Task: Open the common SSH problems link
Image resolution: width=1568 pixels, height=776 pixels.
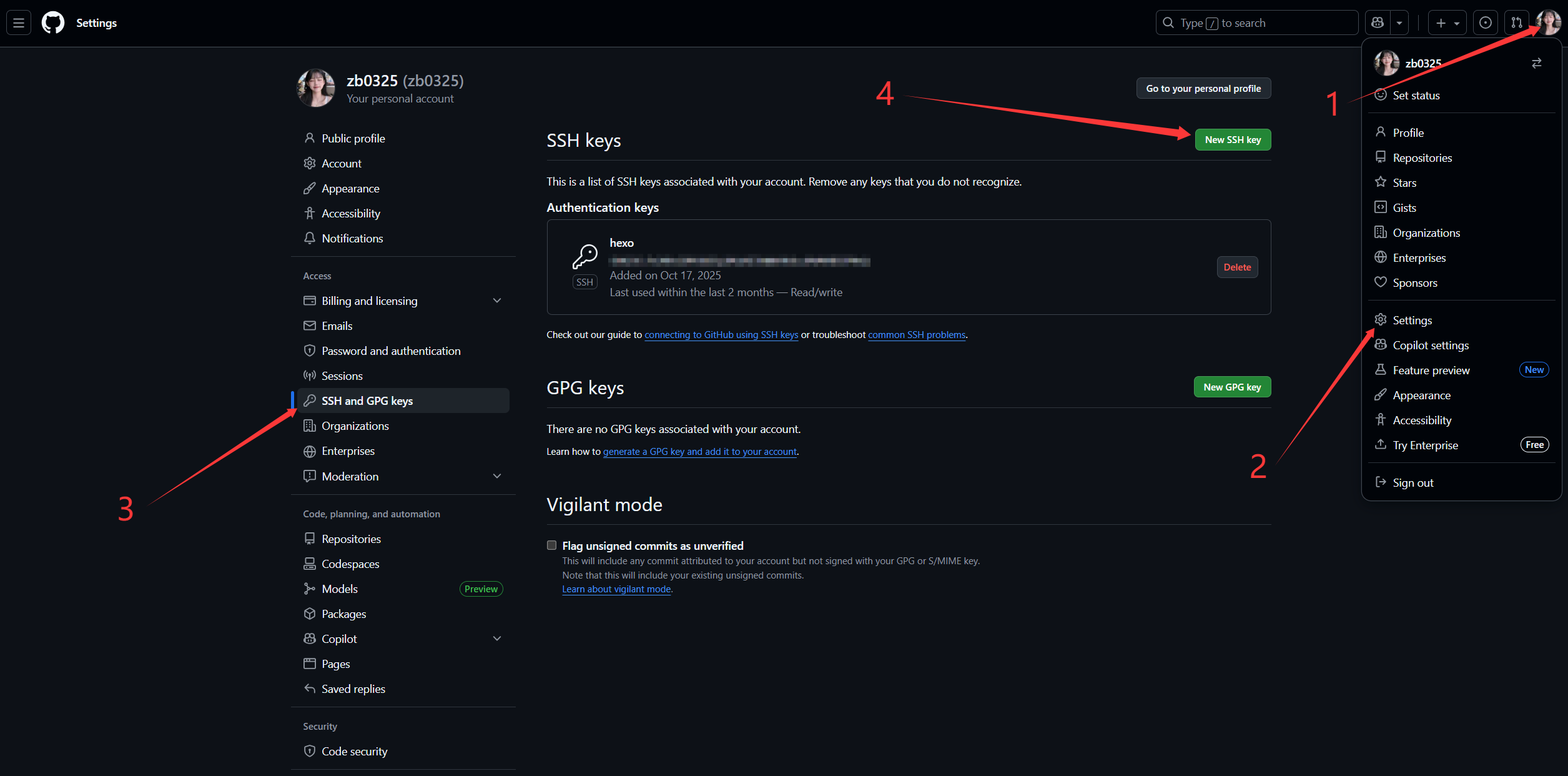Action: tap(916, 335)
